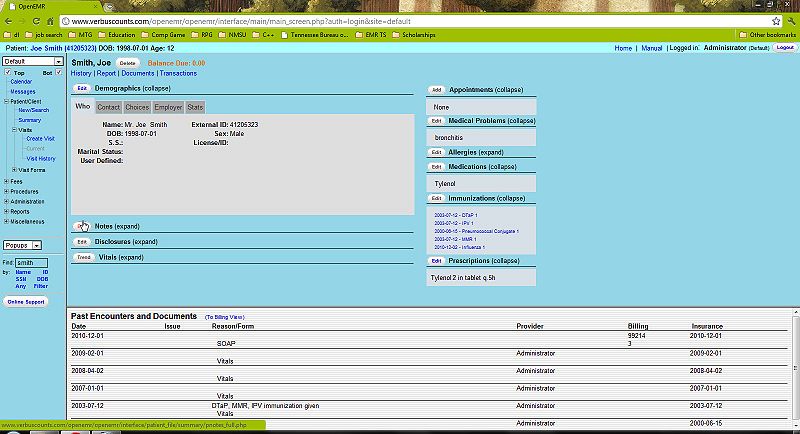Expand the Miscellaneous tree node

coord(6,221)
